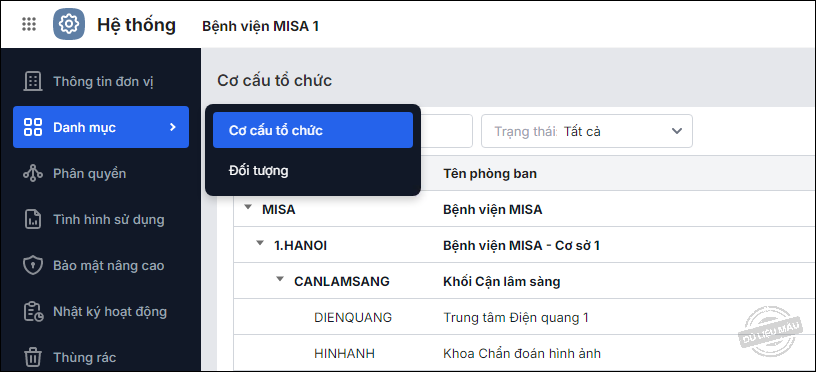
Task: Click the Bệnh viện MISA 1 header name
Action: click(260, 26)
